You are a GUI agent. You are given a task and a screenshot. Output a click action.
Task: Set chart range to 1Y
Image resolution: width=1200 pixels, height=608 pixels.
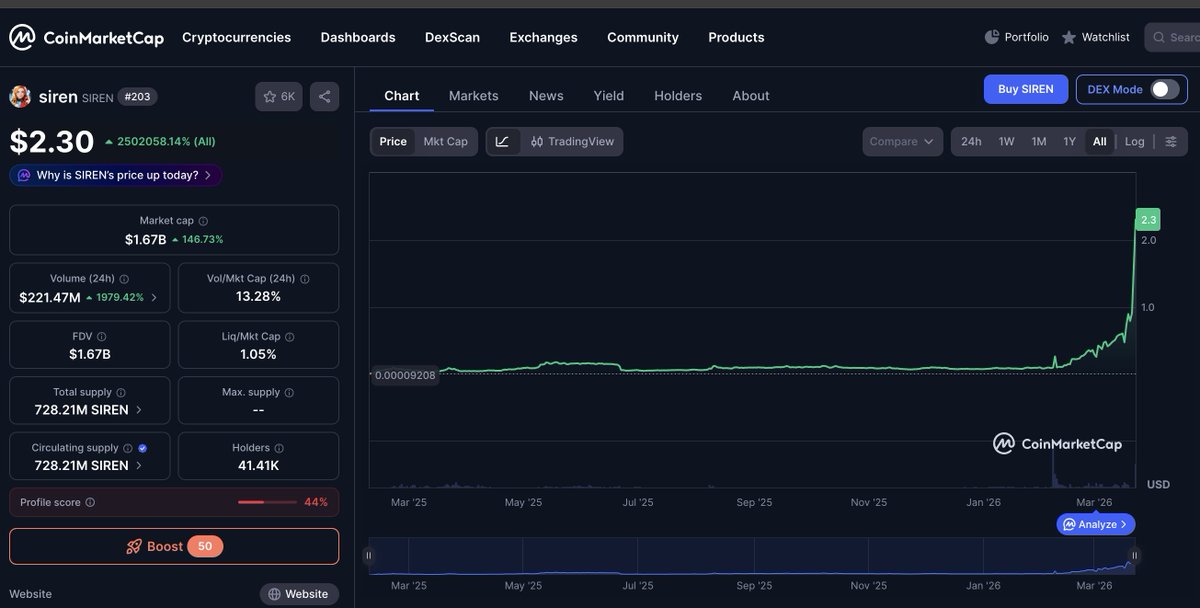[1069, 142]
